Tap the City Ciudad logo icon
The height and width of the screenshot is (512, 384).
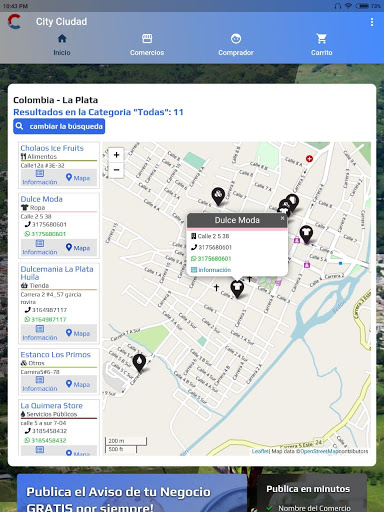click(14, 22)
